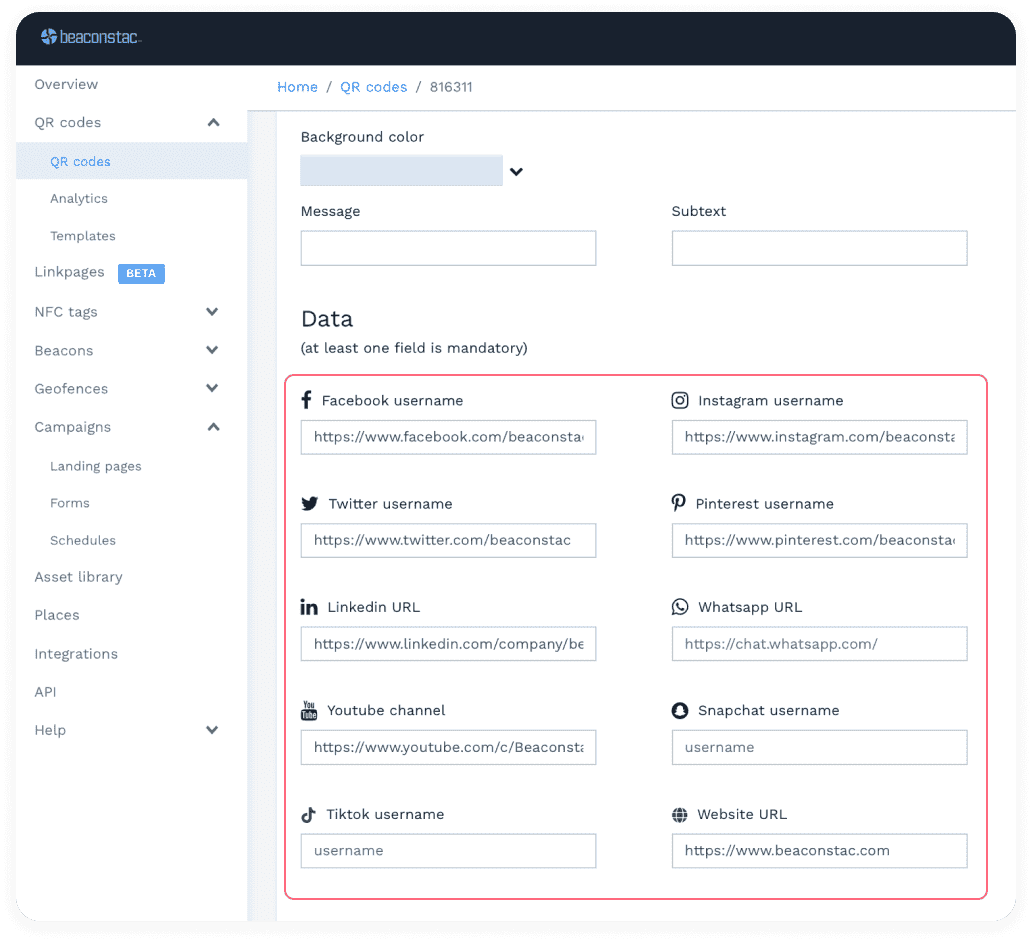Open Templates in the sidebar
Viewport: 1032px width, 942px height.
tap(83, 236)
